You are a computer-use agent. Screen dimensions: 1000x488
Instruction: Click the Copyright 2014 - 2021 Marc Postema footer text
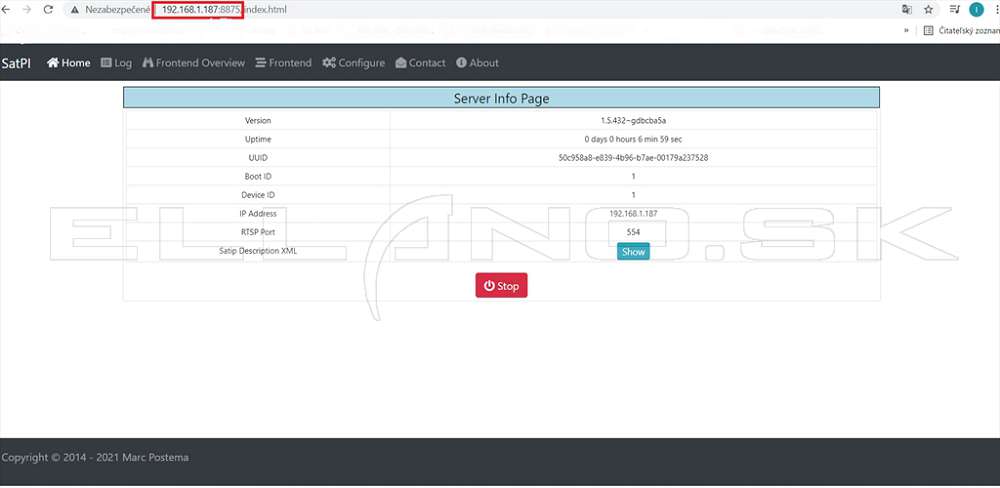[95, 457]
